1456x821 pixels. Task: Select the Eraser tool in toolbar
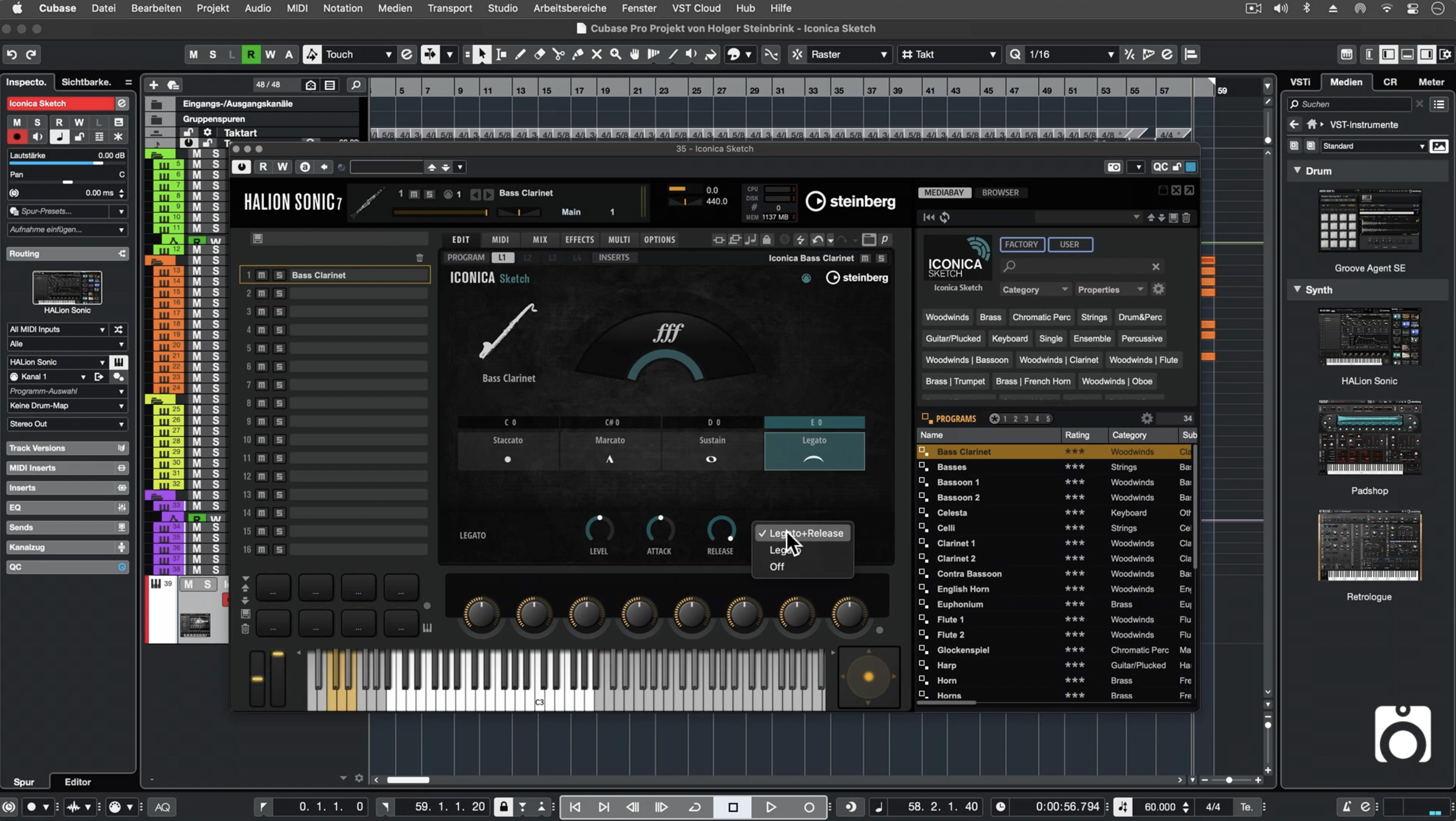tap(539, 54)
